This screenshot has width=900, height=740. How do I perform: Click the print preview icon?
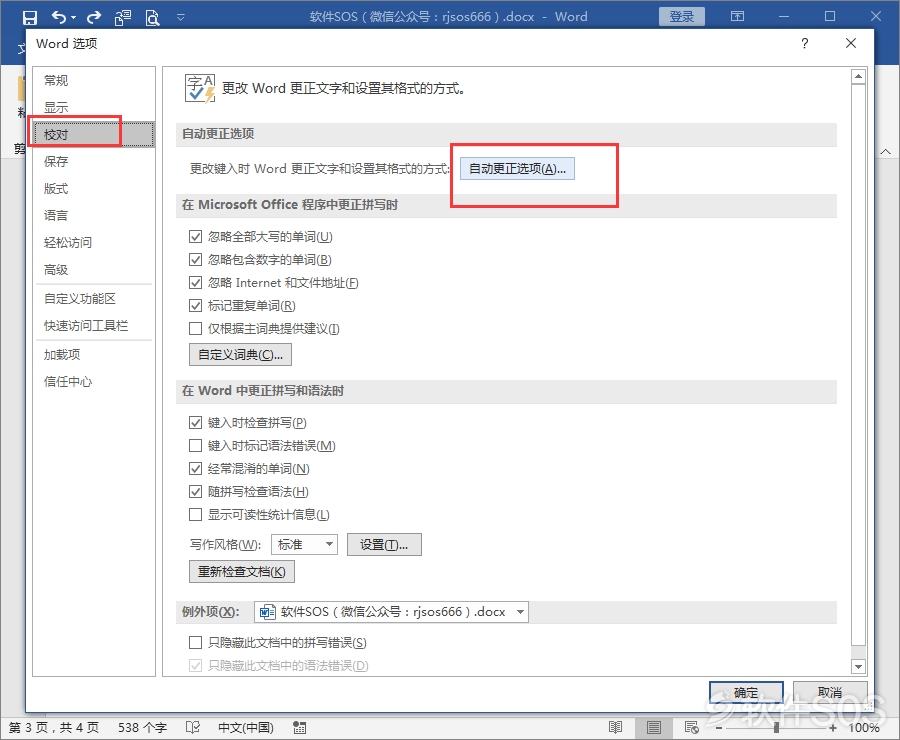(152, 17)
